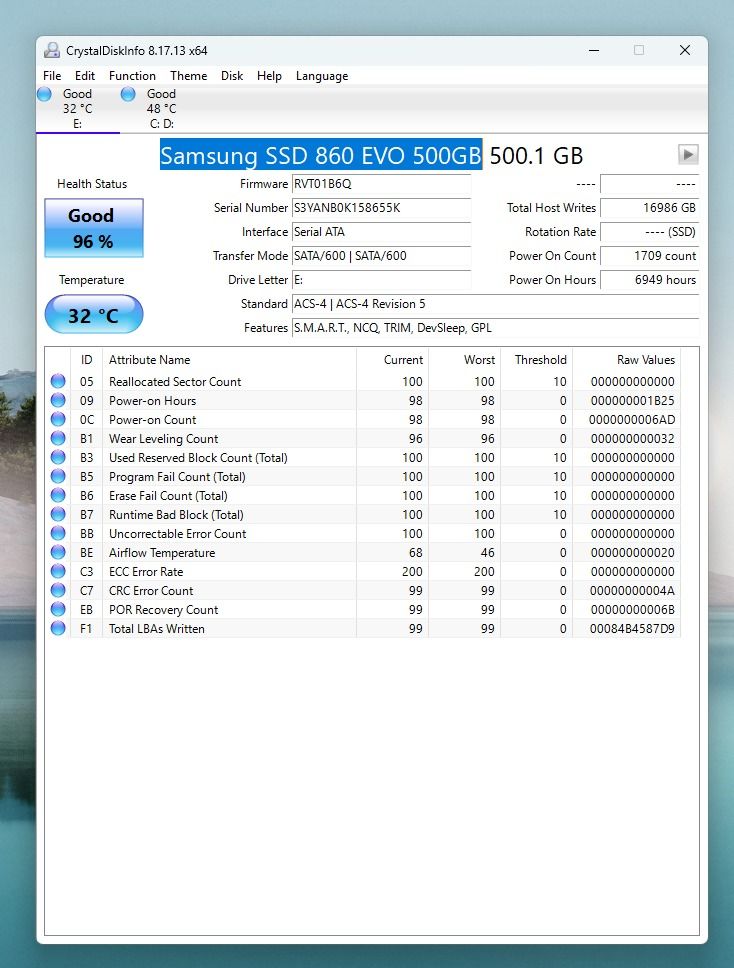Screen dimensions: 734x968
Task: Click status orb of Power-on Hours row
Action: click(58, 400)
